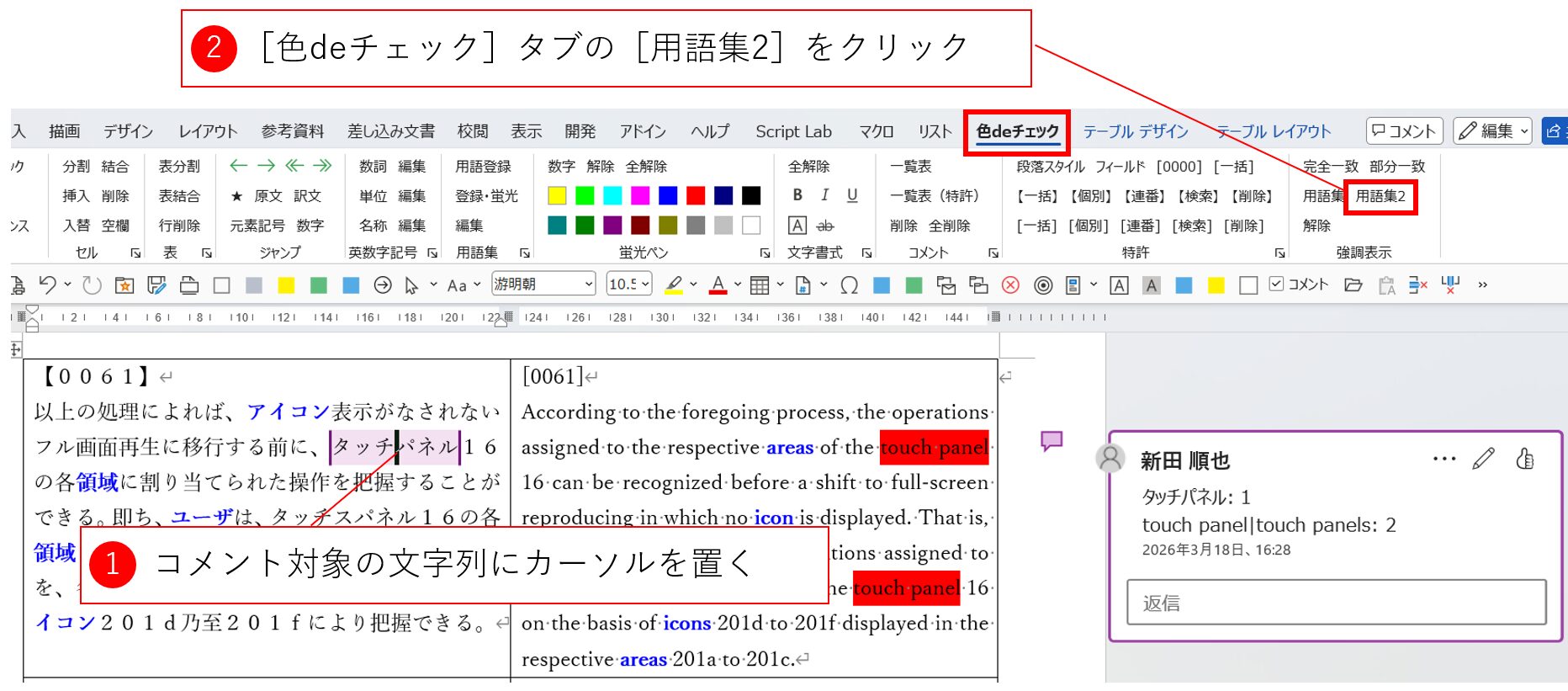Switch to the 色deチェック tab
Viewport: 1568px width, 691px height.
click(1017, 131)
